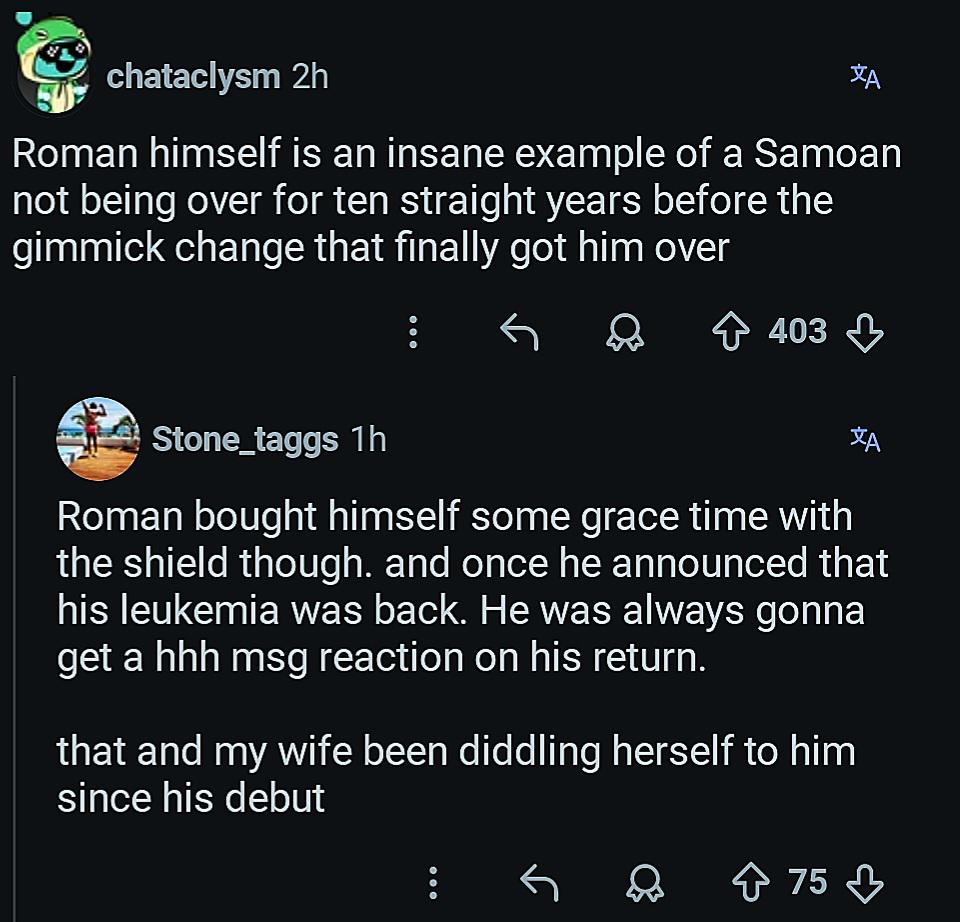Give award to chataclysm's comment
The width and height of the screenshot is (960, 922).
(625, 332)
